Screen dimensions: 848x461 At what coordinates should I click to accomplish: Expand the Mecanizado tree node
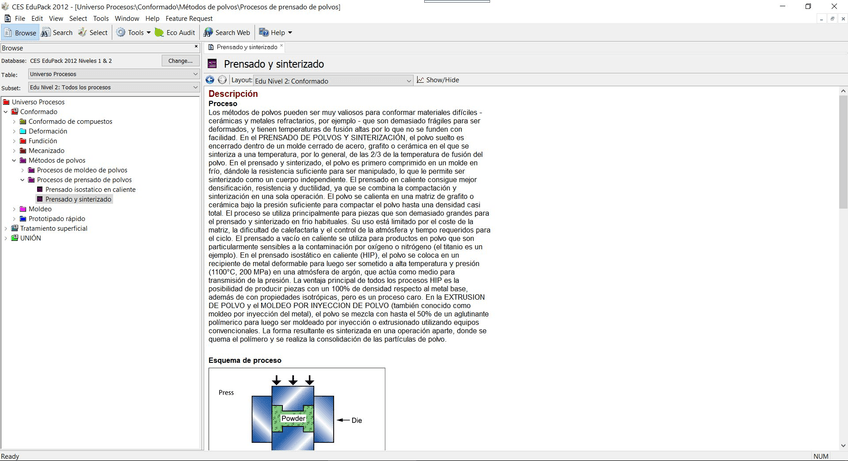pos(14,151)
